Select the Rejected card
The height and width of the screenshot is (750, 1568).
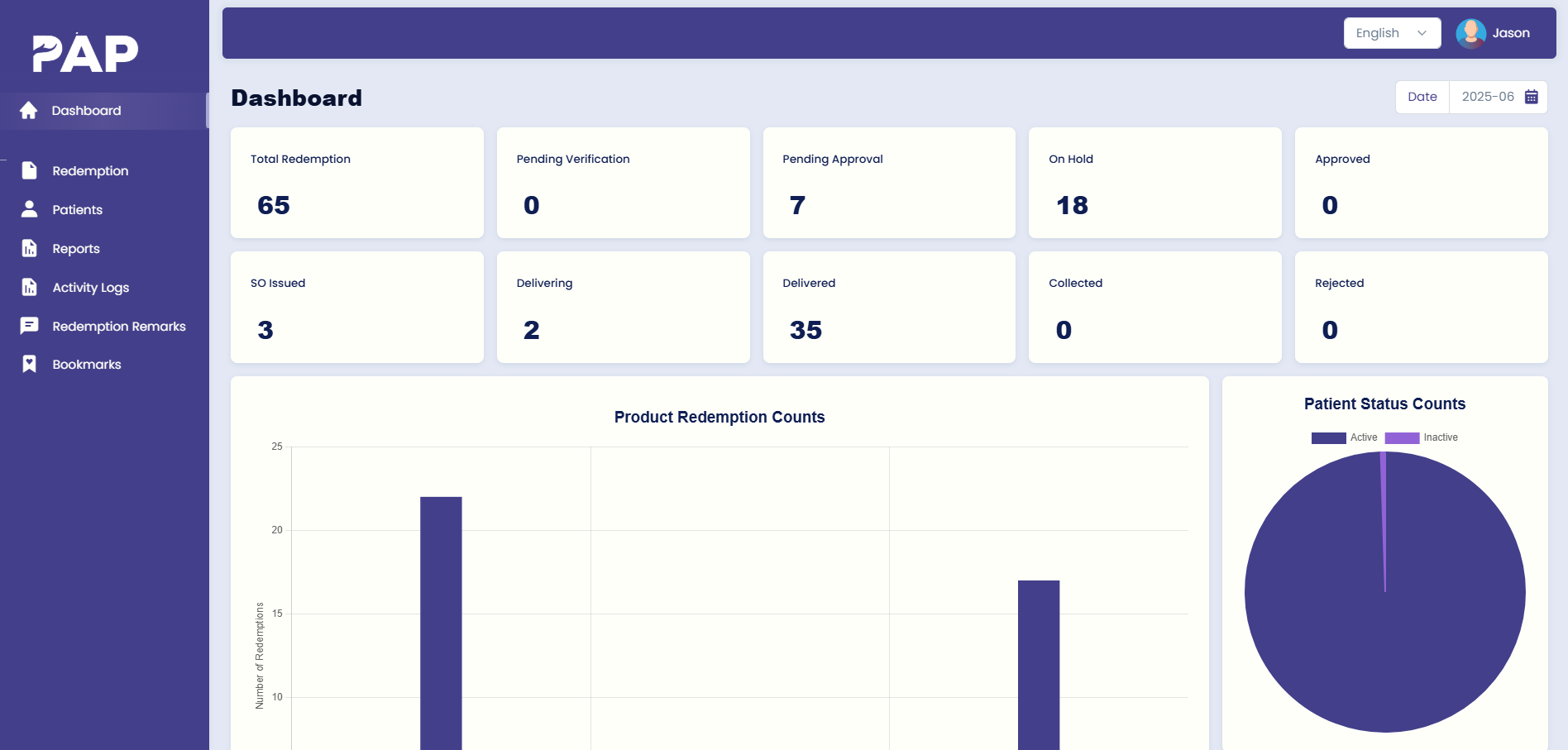tap(1422, 307)
